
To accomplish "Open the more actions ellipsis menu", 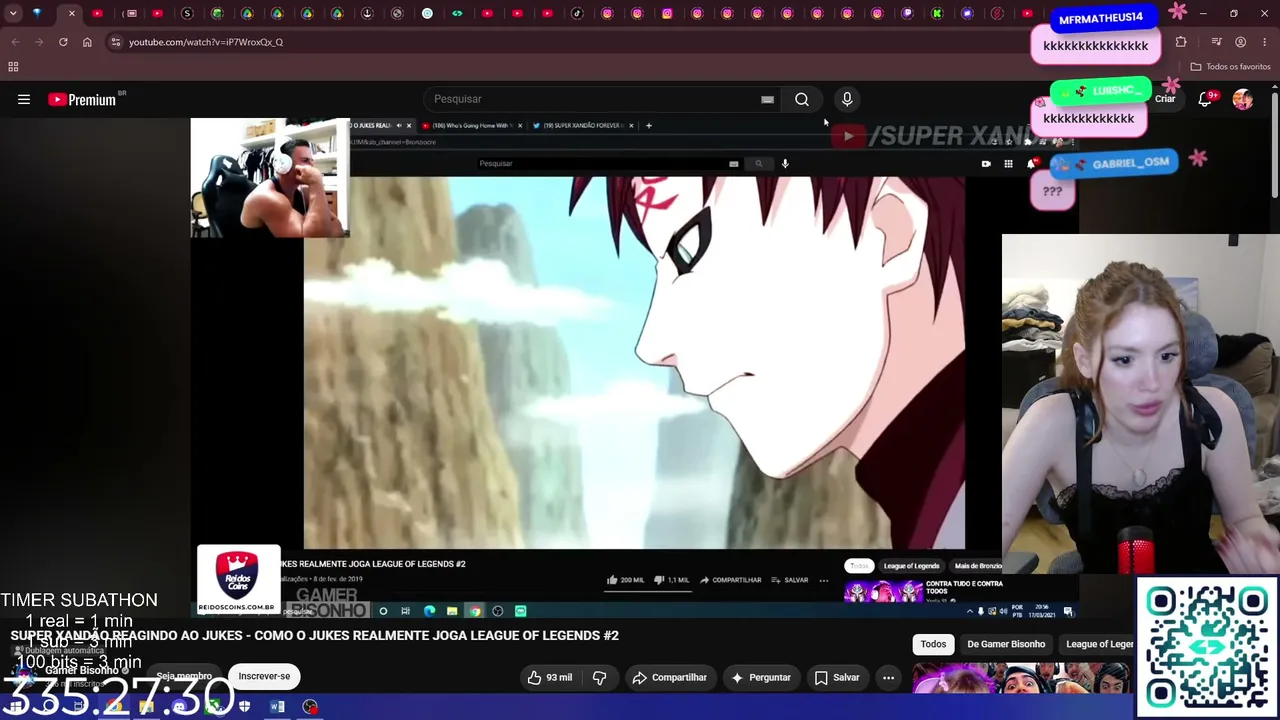I will pos(888,677).
